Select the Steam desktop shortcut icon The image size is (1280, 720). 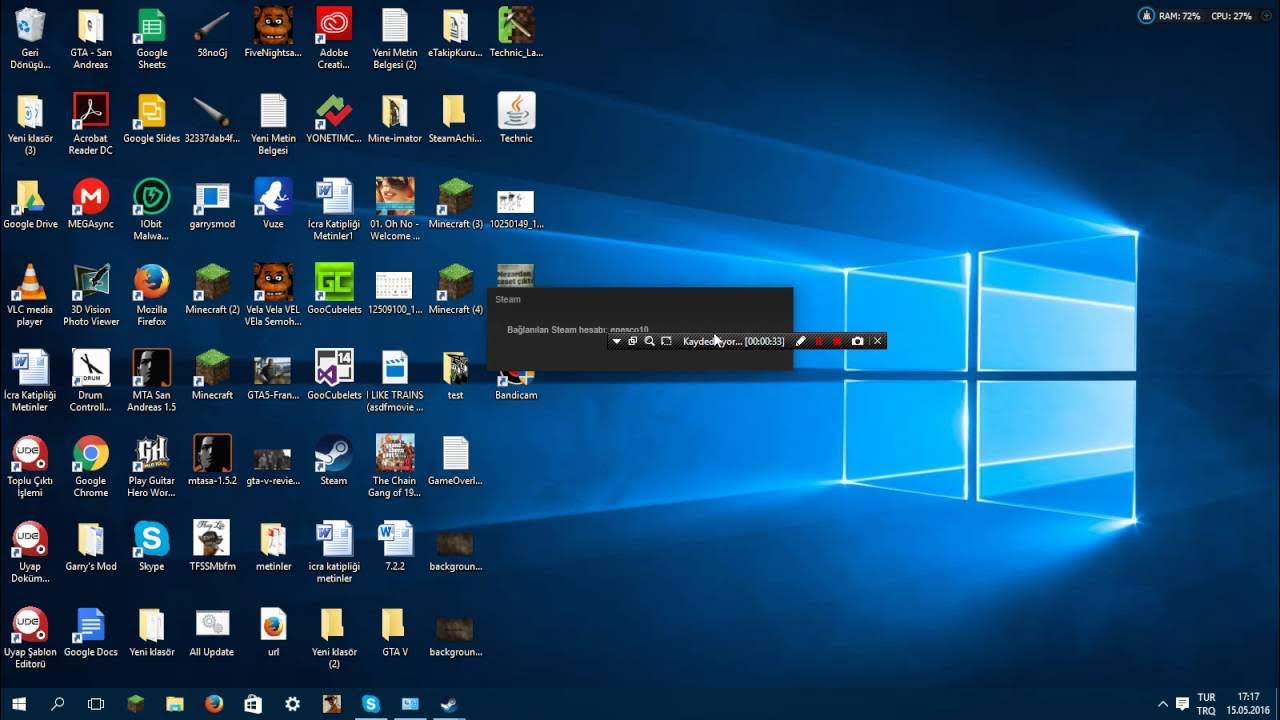click(334, 460)
